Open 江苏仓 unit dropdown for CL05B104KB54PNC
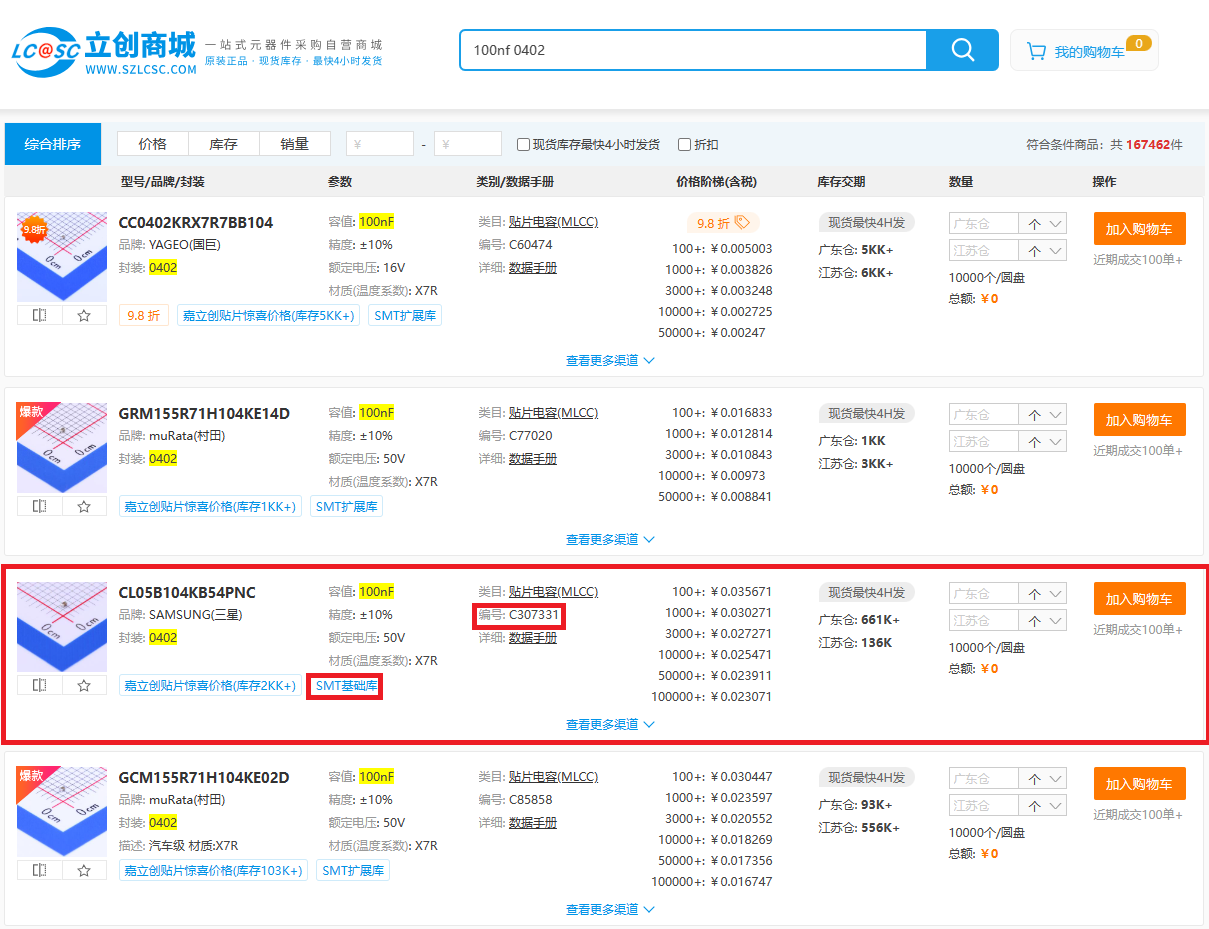Image resolution: width=1209 pixels, height=929 pixels. [1043, 621]
